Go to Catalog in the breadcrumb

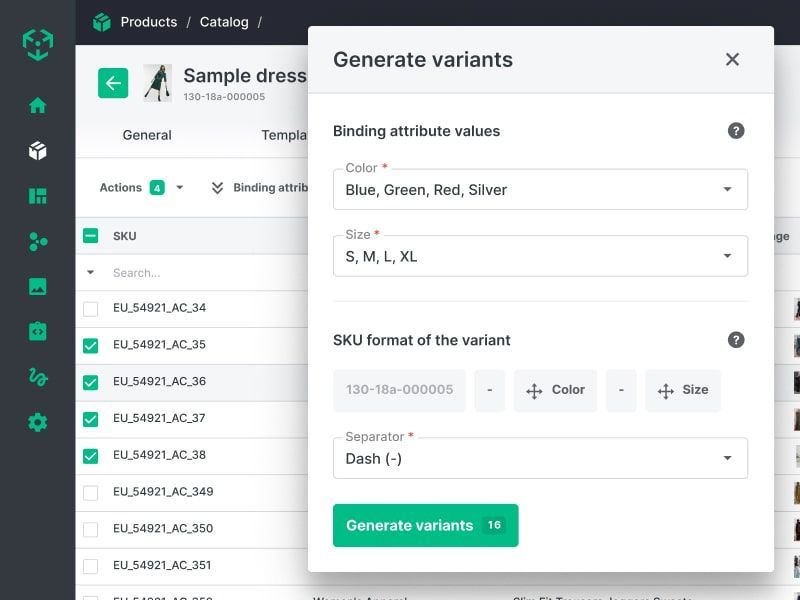tap(224, 22)
